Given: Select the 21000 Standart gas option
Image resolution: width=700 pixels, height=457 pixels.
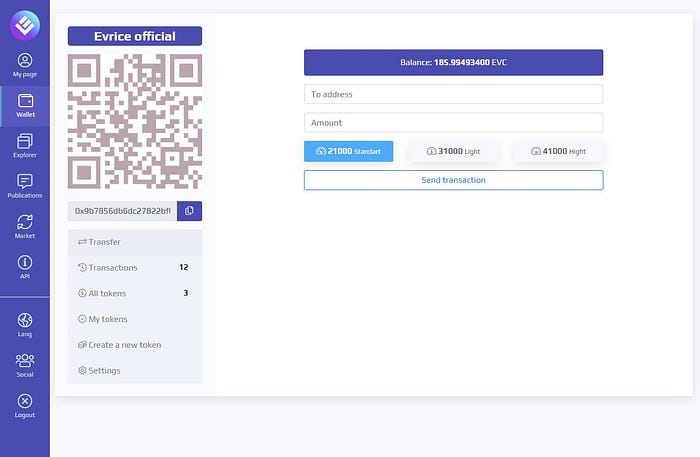Looking at the screenshot, I should click(x=349, y=151).
